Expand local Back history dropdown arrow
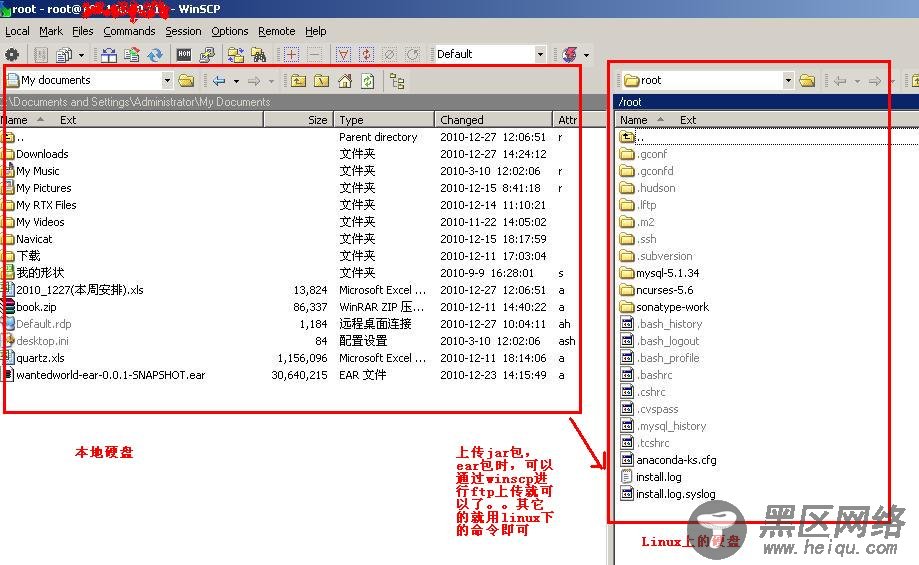The image size is (919, 565). [x=236, y=81]
